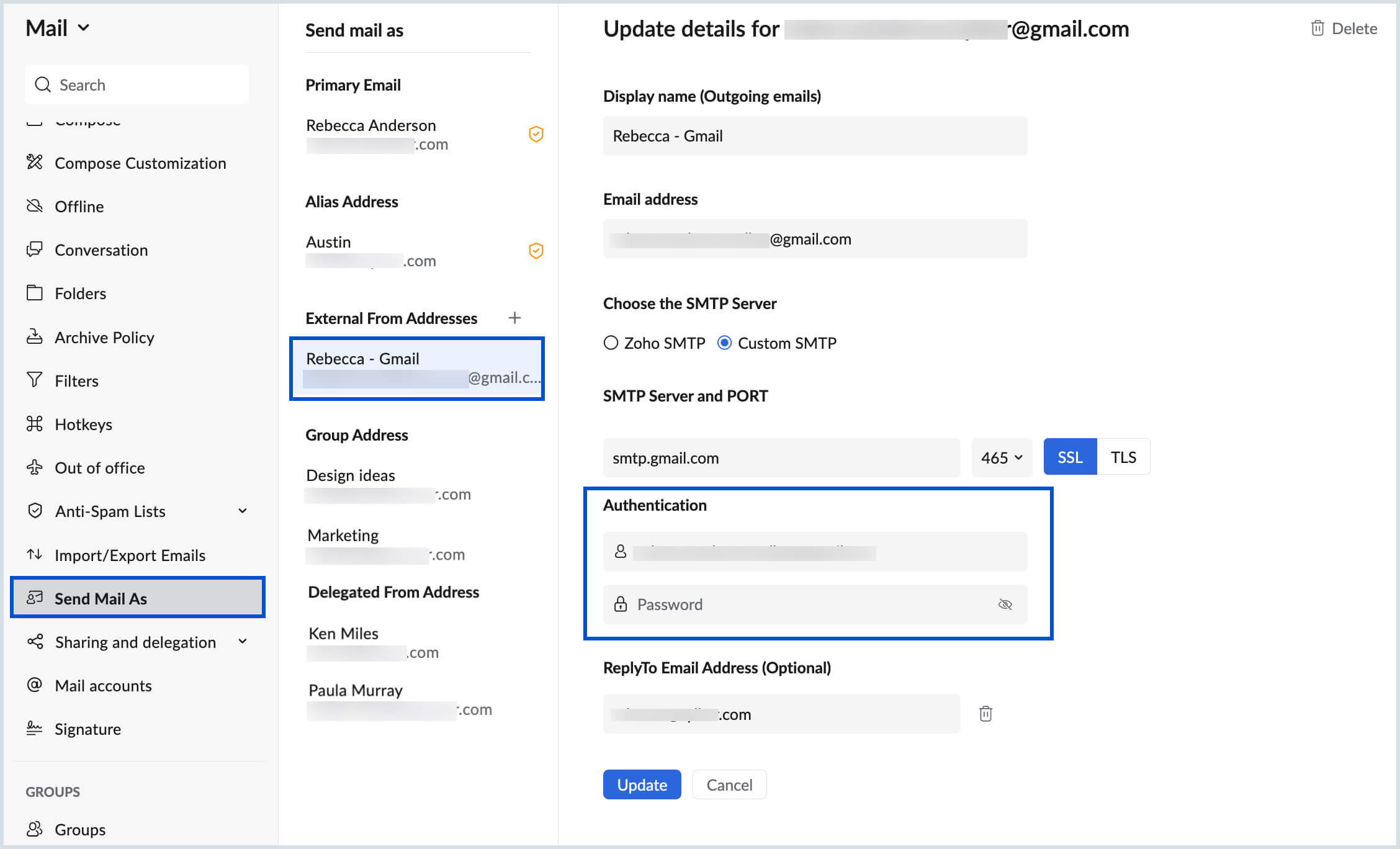Click Update to save changes
This screenshot has height=849, width=1400.
[642, 785]
